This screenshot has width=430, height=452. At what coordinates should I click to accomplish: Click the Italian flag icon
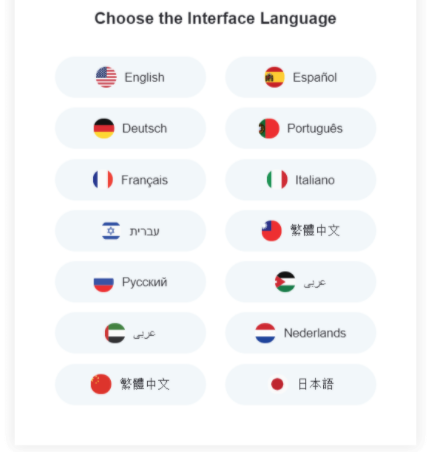pyautogui.click(x=277, y=179)
